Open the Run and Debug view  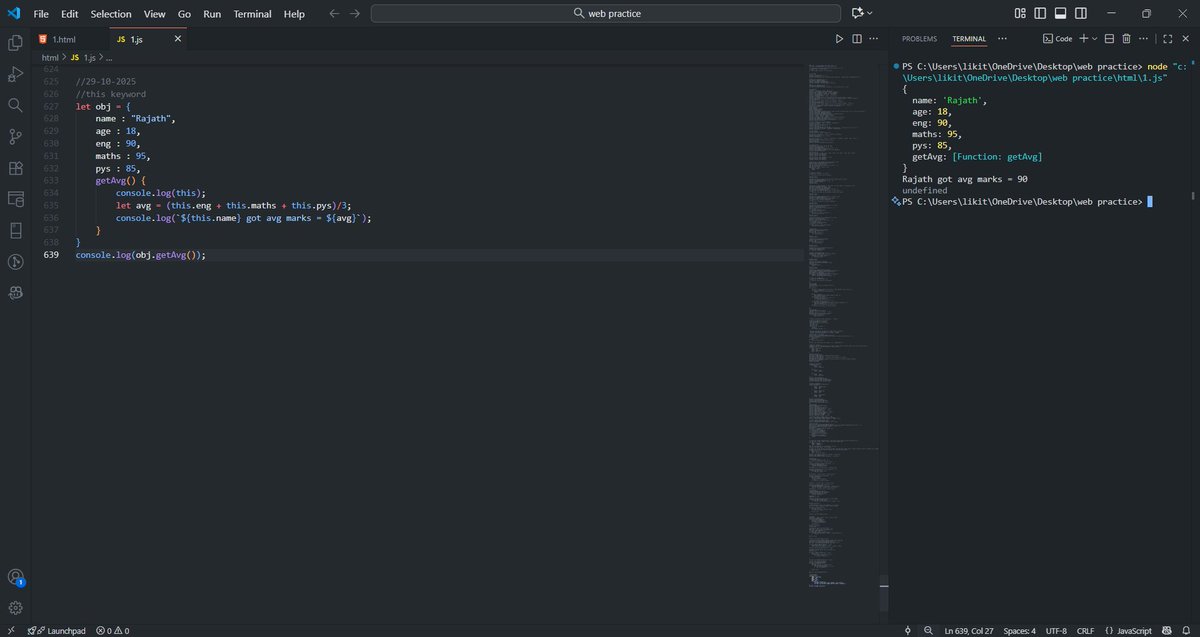coord(15,74)
